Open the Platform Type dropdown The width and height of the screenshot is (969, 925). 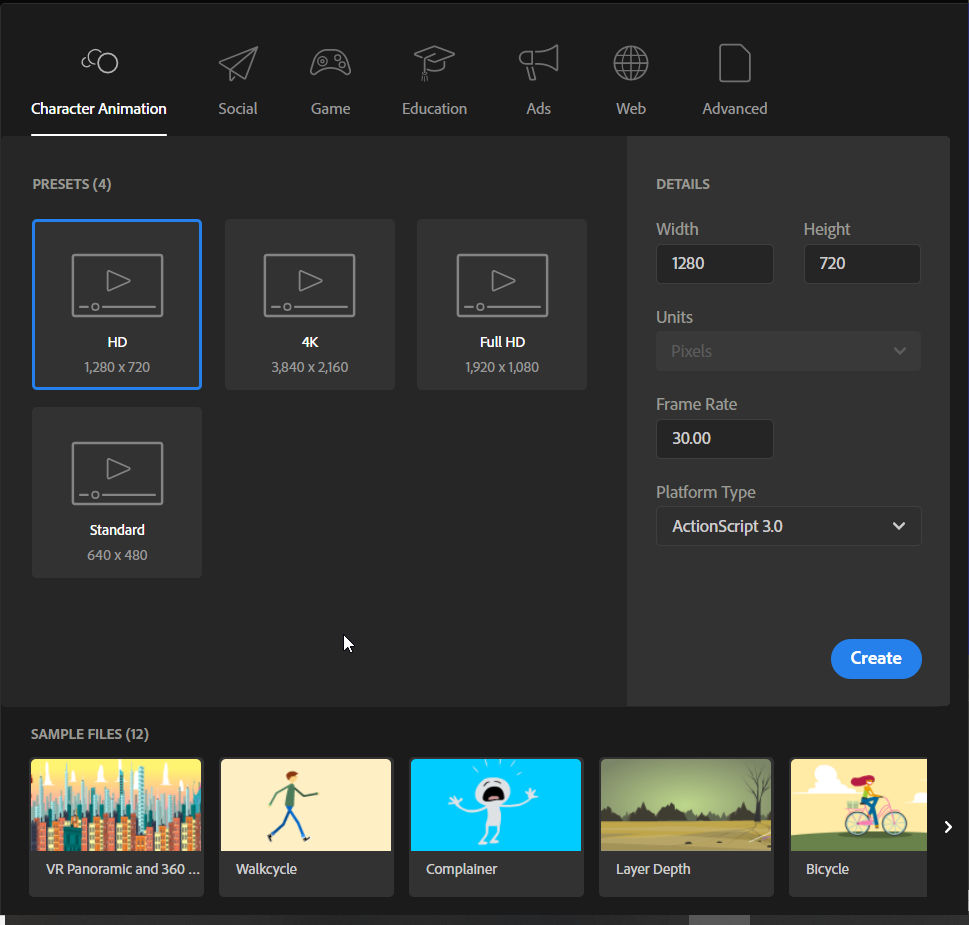point(788,526)
